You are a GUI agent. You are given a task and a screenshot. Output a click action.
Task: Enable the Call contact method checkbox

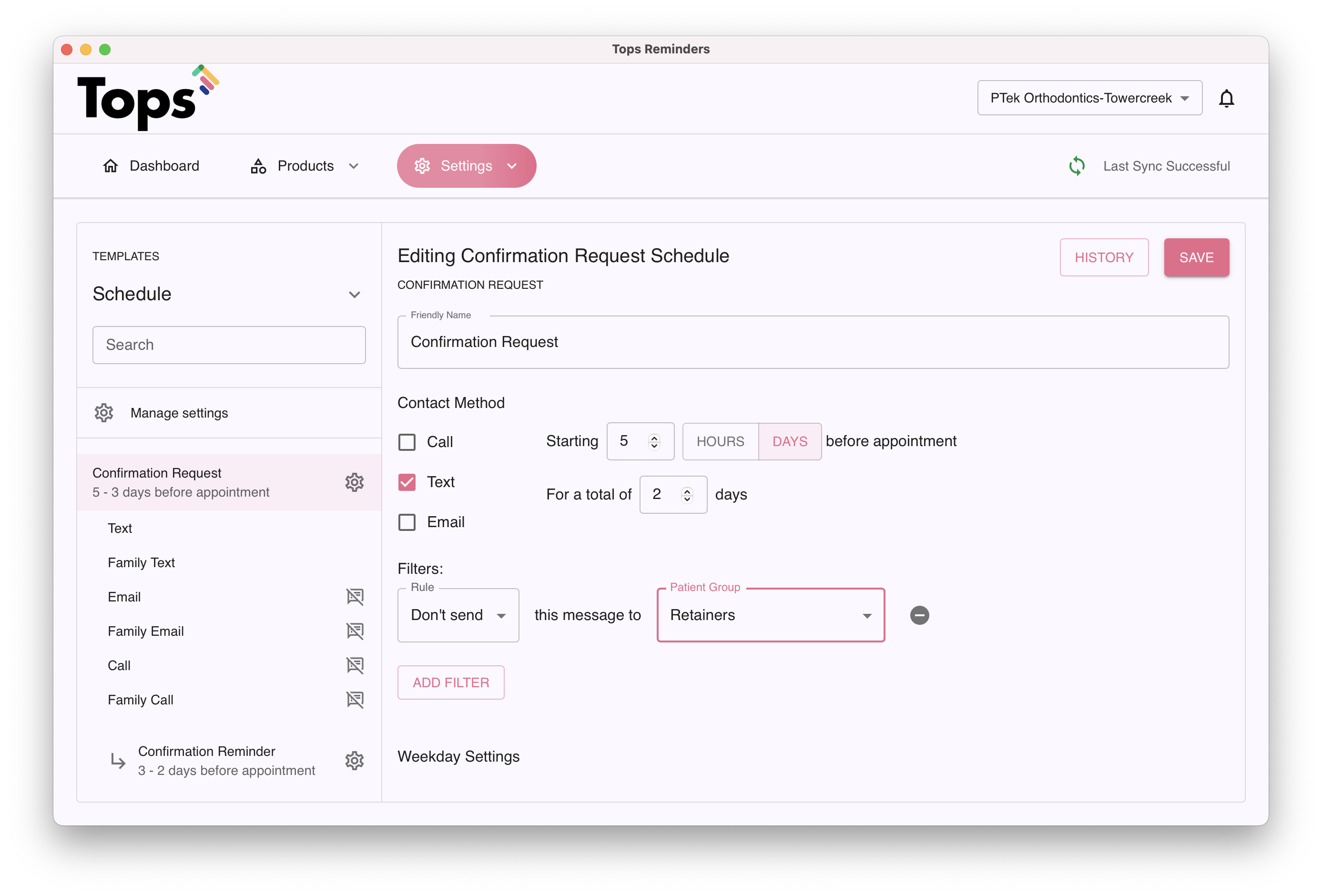pyautogui.click(x=407, y=442)
